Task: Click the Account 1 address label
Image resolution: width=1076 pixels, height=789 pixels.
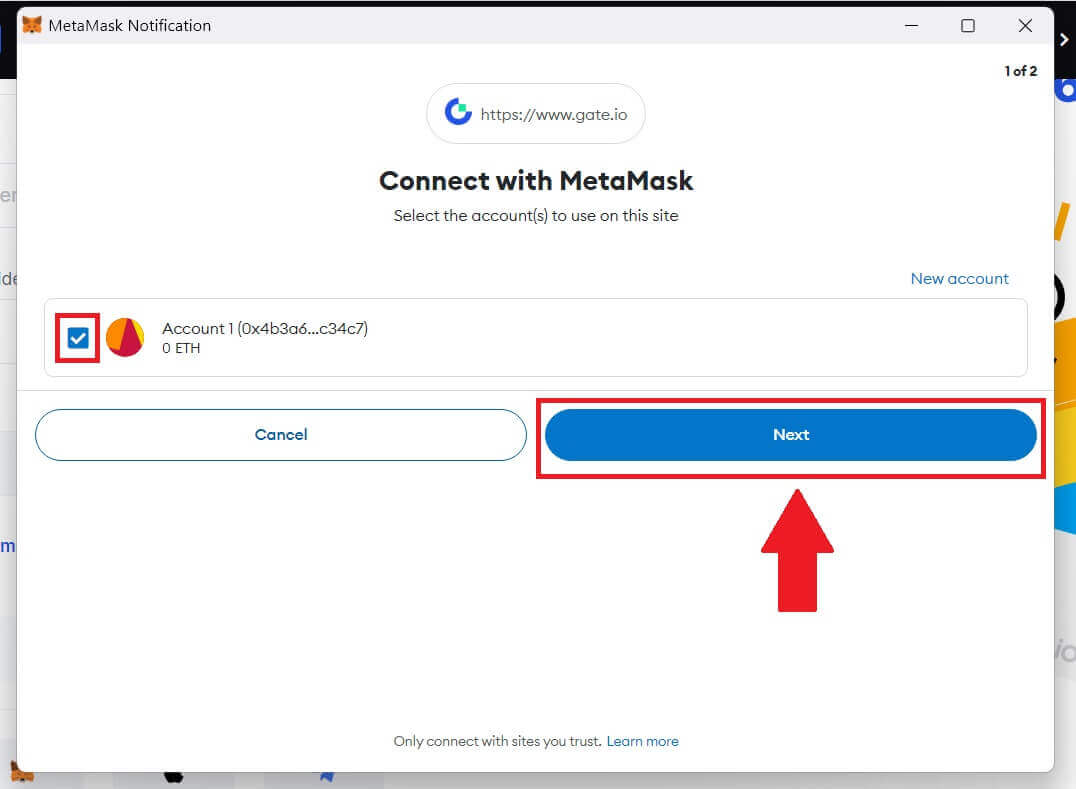Action: click(265, 328)
